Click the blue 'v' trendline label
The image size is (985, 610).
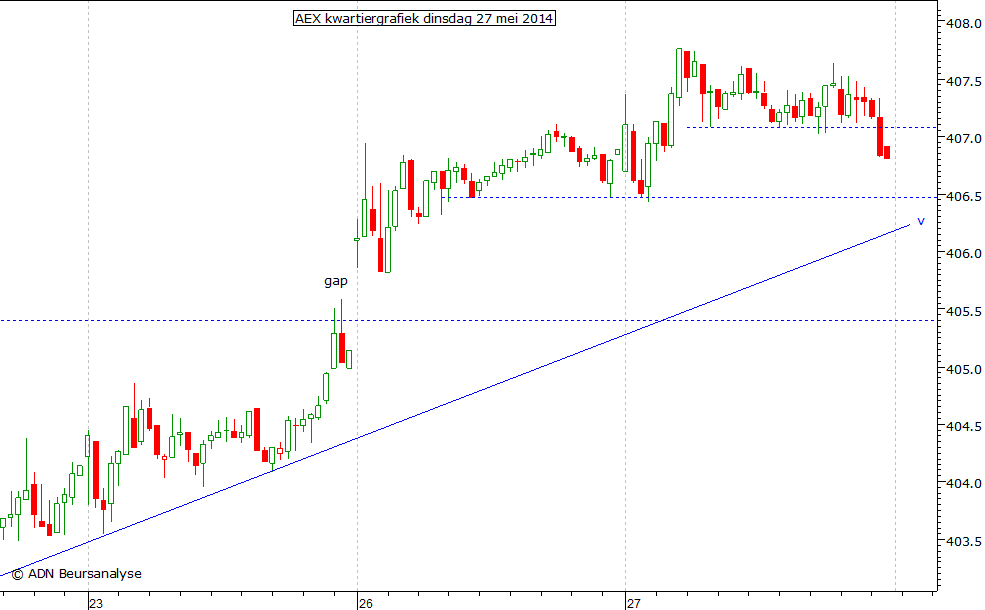tap(921, 221)
